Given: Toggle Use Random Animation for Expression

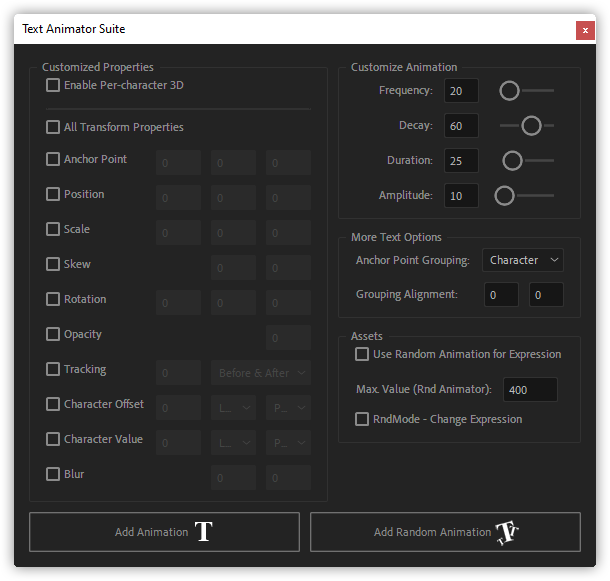Looking at the screenshot, I should tap(362, 354).
